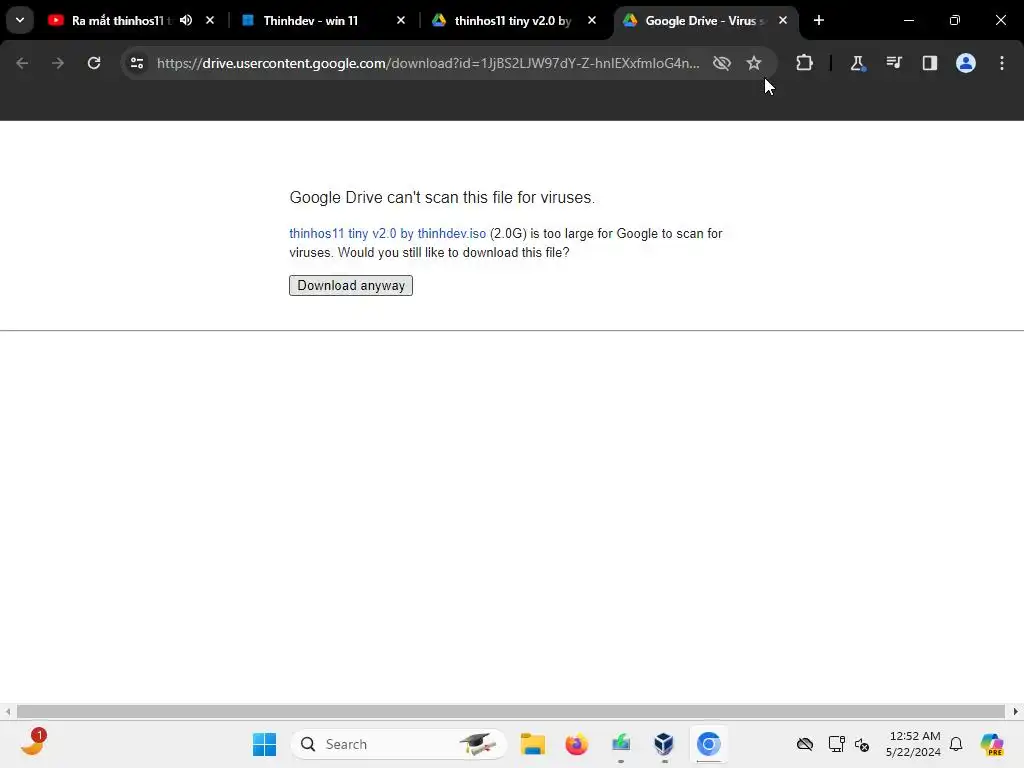The width and height of the screenshot is (1024, 768).
Task: Open the Chromium browser taskbar icon
Action: [709, 744]
